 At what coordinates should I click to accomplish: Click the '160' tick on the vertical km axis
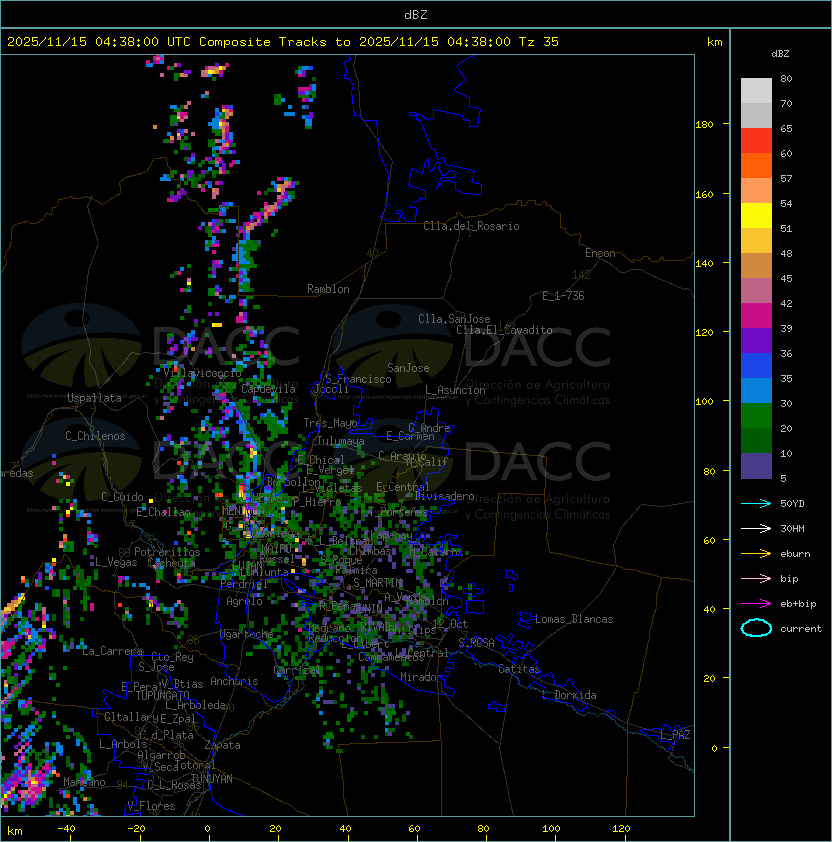click(704, 194)
